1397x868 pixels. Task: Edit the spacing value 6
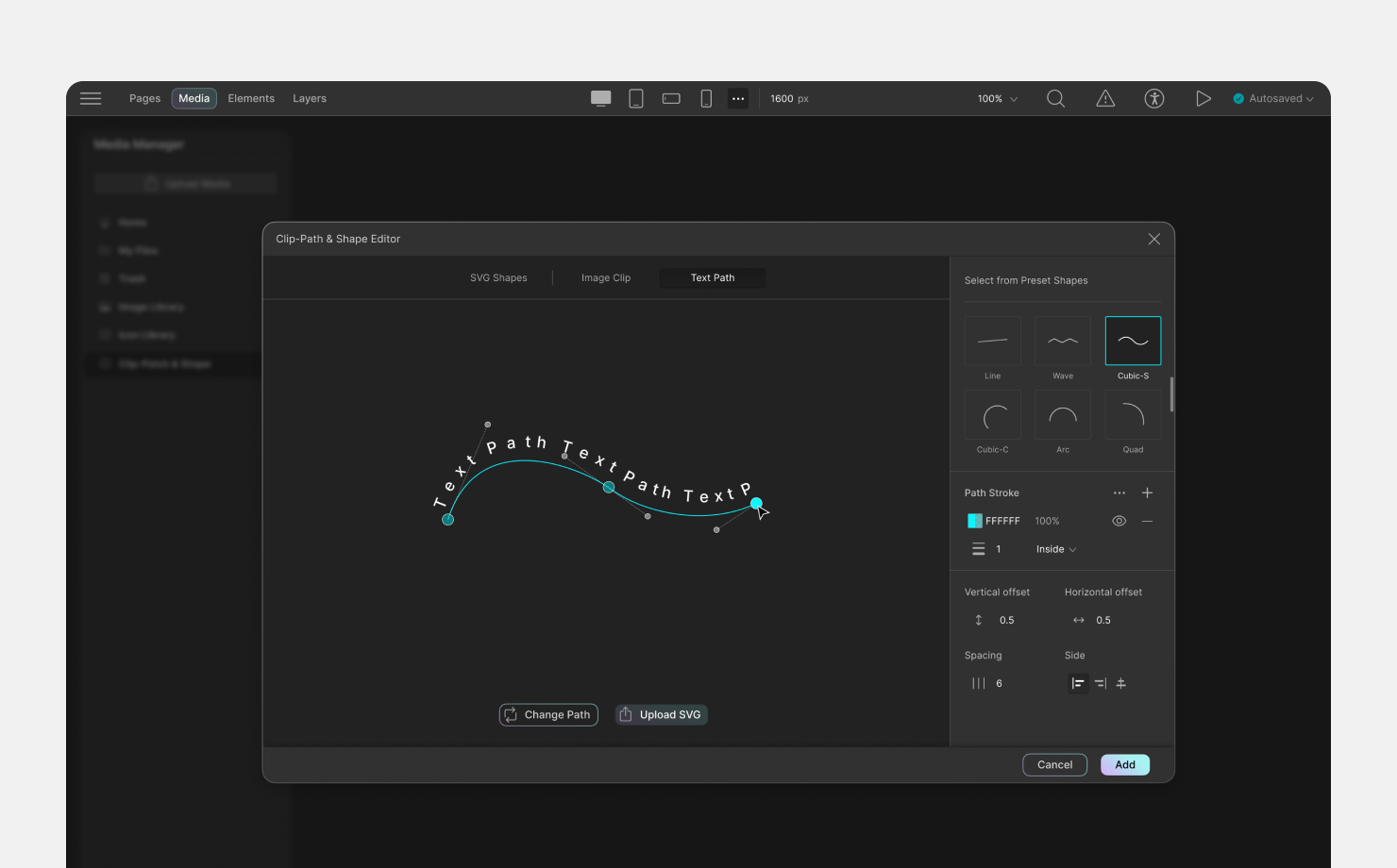[x=1000, y=683]
